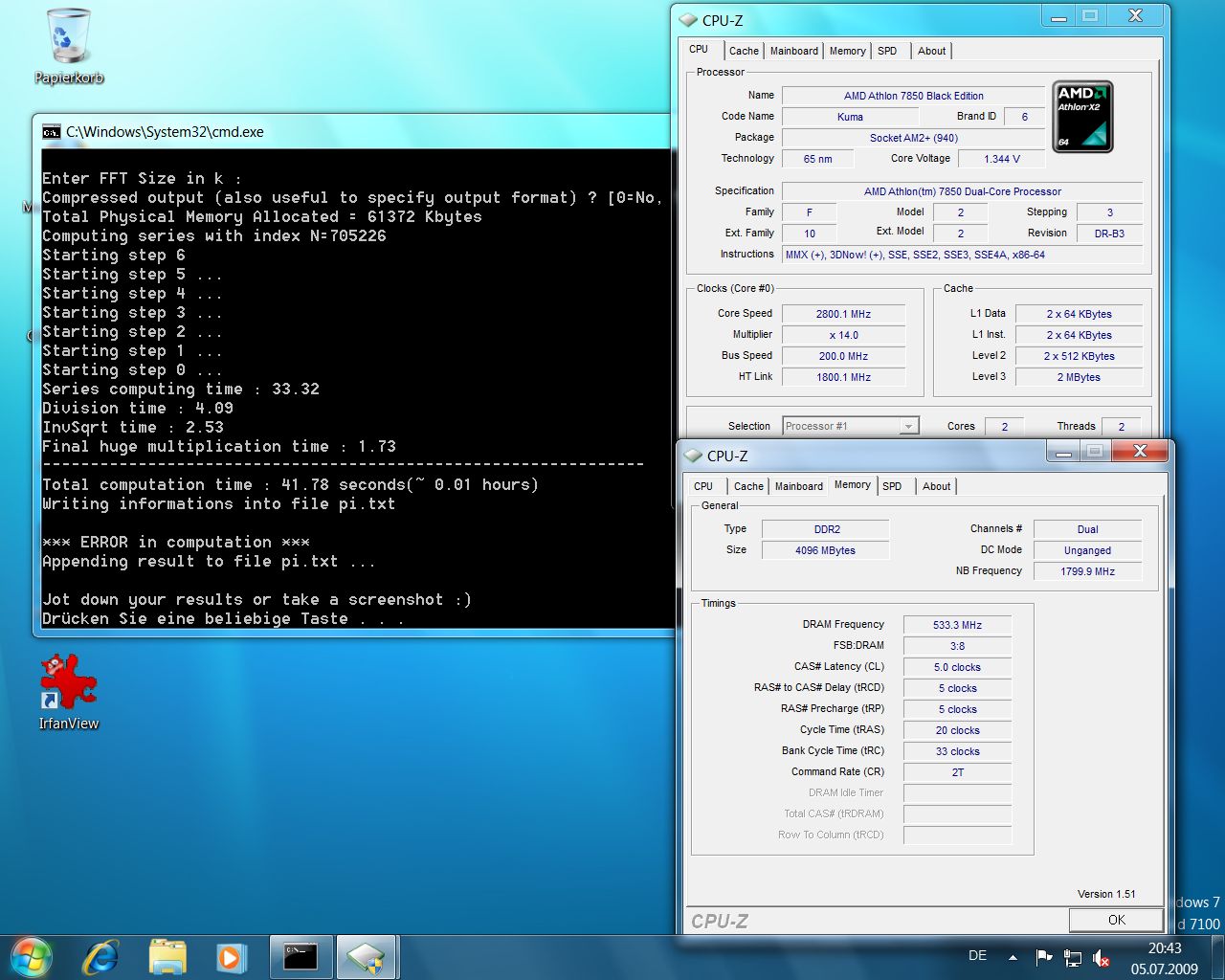The width and height of the screenshot is (1225, 980).
Task: Switch to Cache tab in lower CPU-Z window
Action: (748, 487)
